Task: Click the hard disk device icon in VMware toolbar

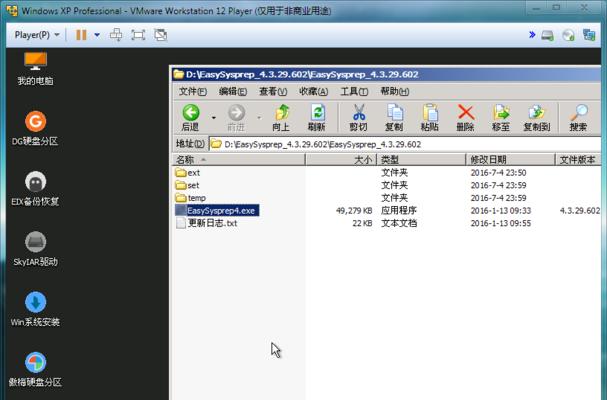Action: pyautogui.click(x=547, y=36)
